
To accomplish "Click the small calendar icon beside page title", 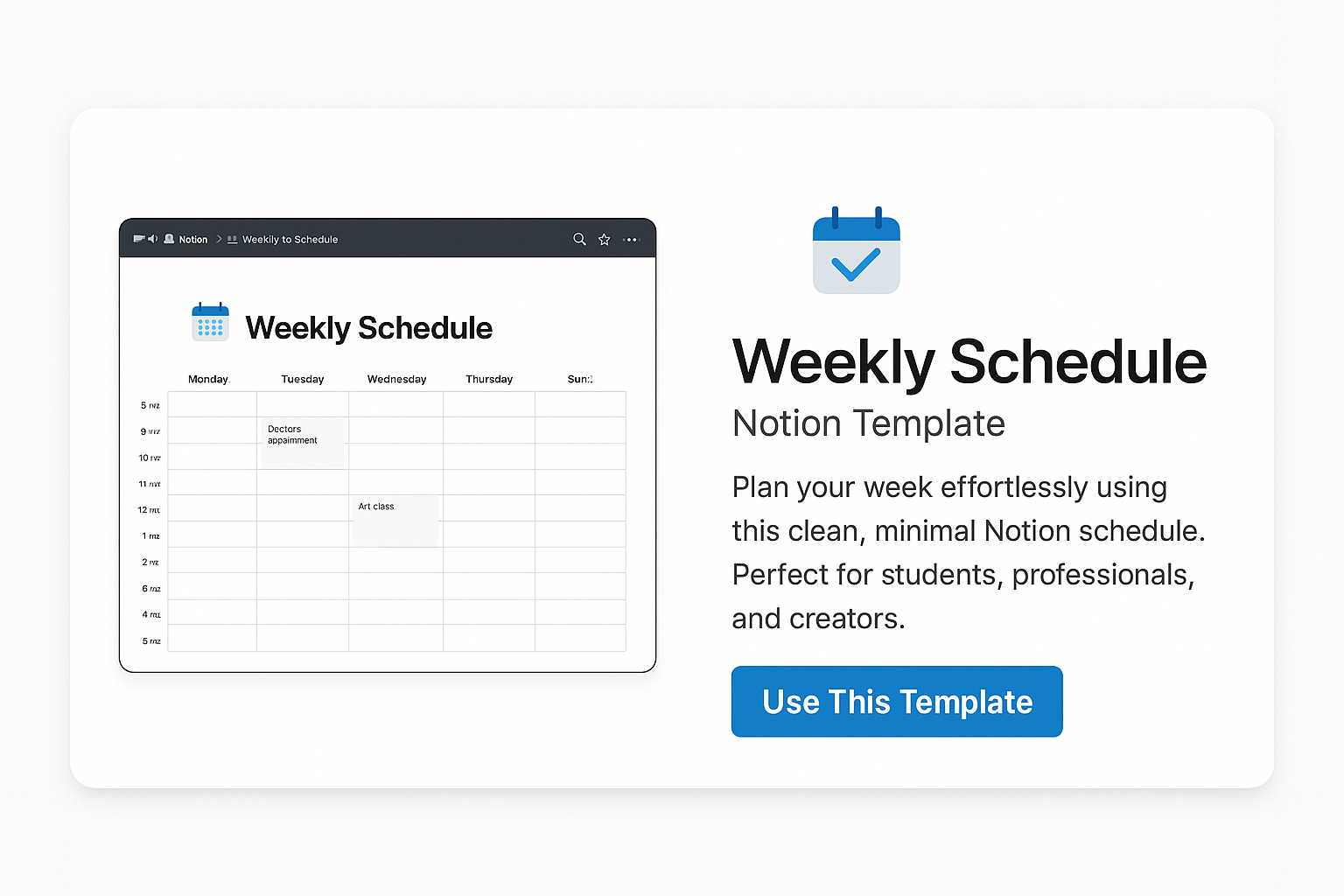I will (x=210, y=322).
